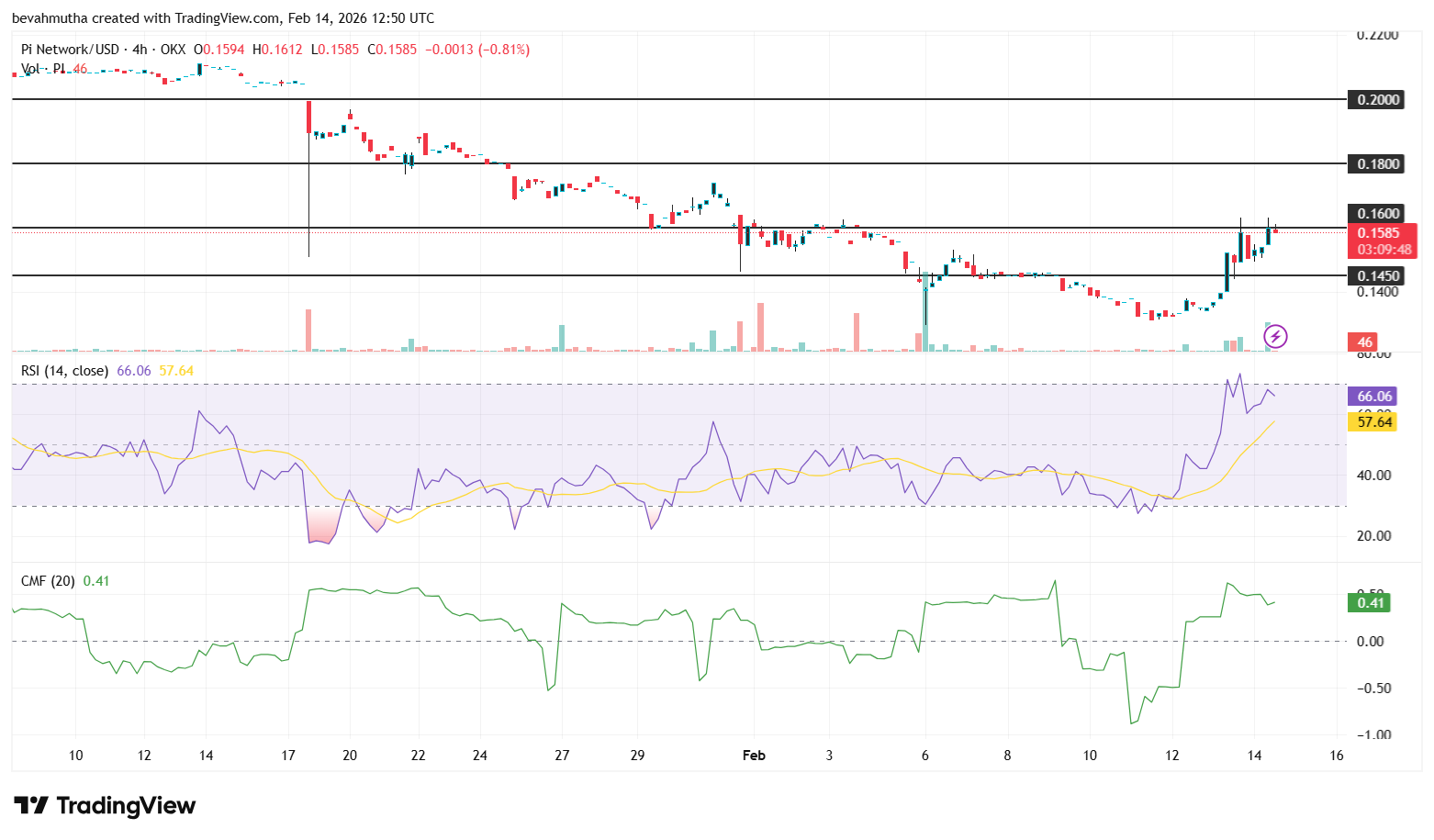
Task: Click the TradingView logo in bottom left
Action: point(103,806)
